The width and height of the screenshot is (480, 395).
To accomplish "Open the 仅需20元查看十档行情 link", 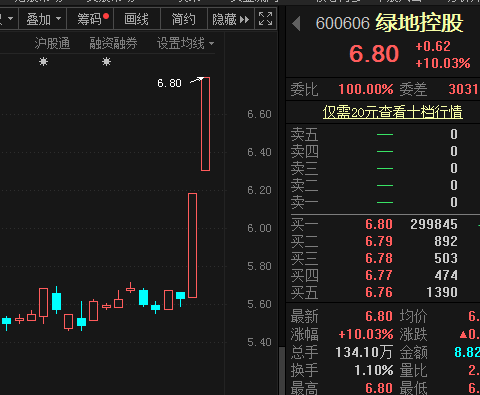I will pos(392,112).
